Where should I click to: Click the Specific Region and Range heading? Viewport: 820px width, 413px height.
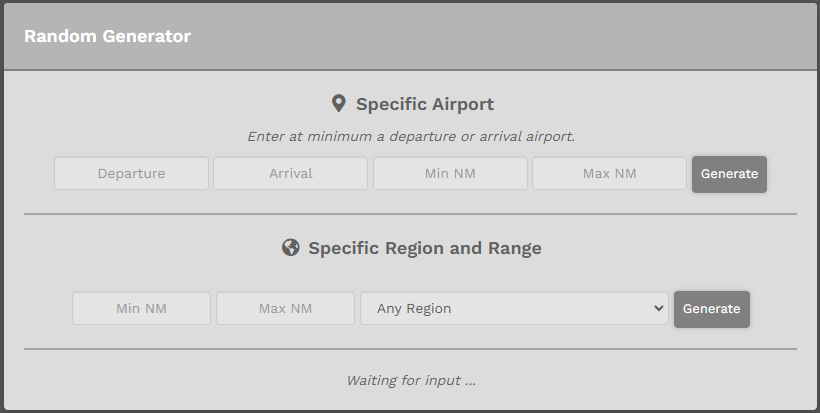tap(425, 248)
